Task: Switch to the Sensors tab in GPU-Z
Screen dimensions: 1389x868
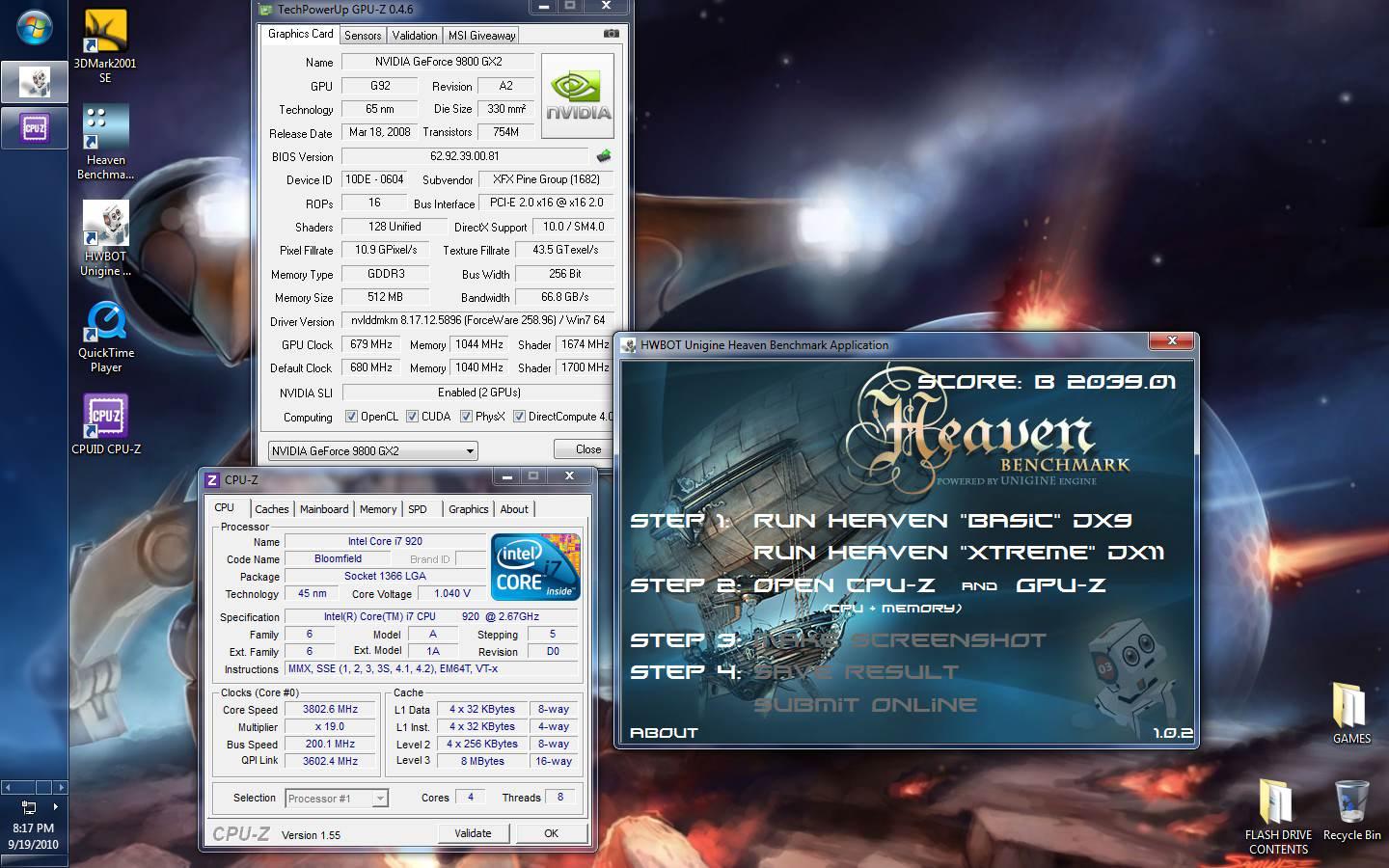Action: (x=363, y=36)
